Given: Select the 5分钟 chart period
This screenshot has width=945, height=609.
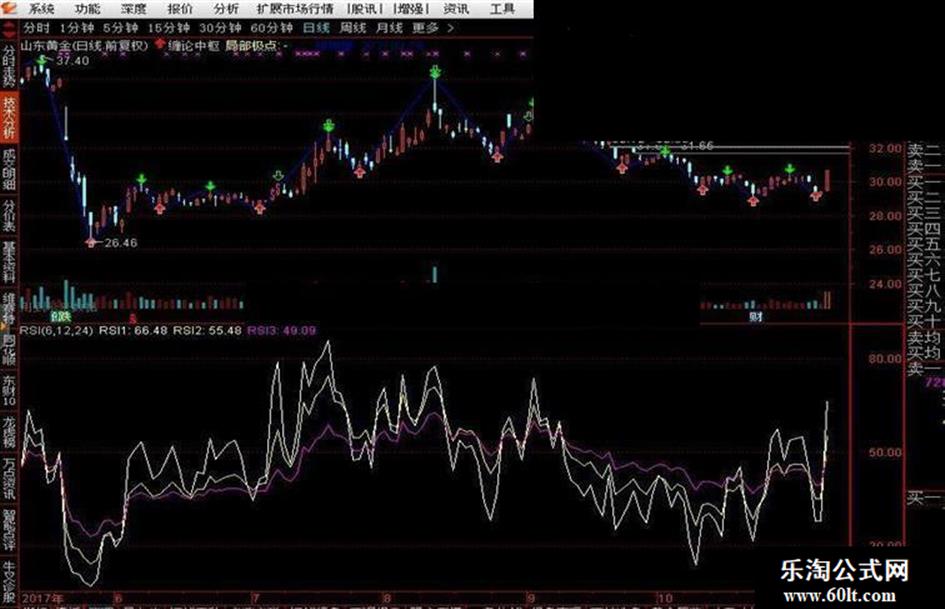Looking at the screenshot, I should pyautogui.click(x=120, y=28).
